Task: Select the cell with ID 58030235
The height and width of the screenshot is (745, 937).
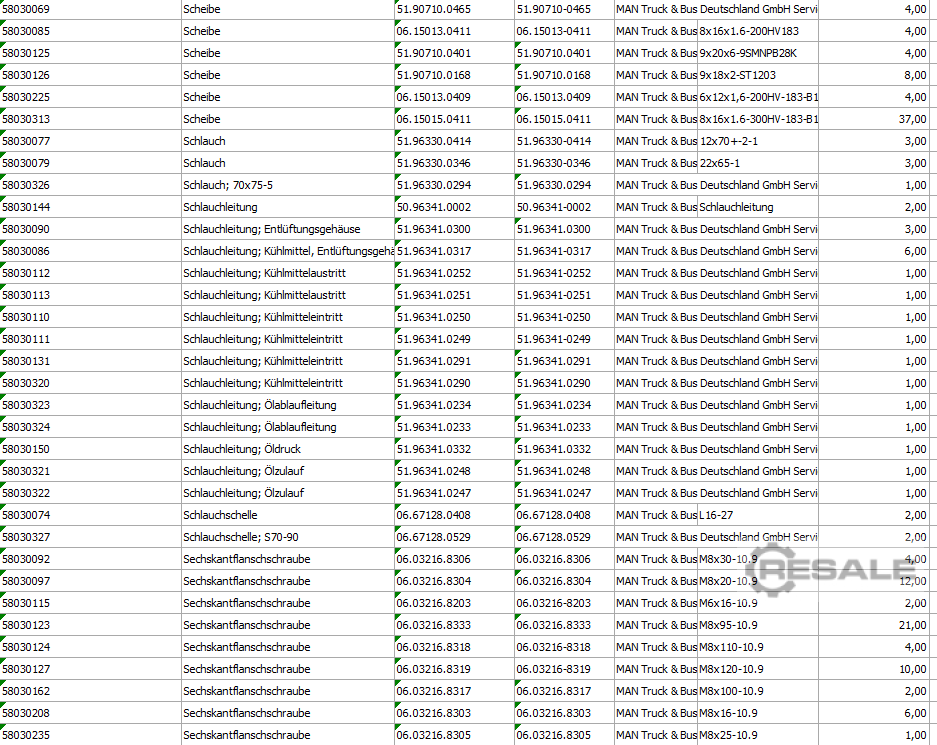Action: [90, 735]
